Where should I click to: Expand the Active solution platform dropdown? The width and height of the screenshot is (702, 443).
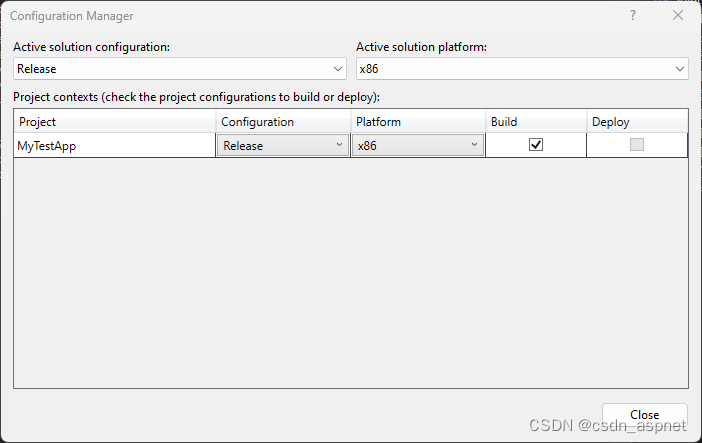pos(522,69)
